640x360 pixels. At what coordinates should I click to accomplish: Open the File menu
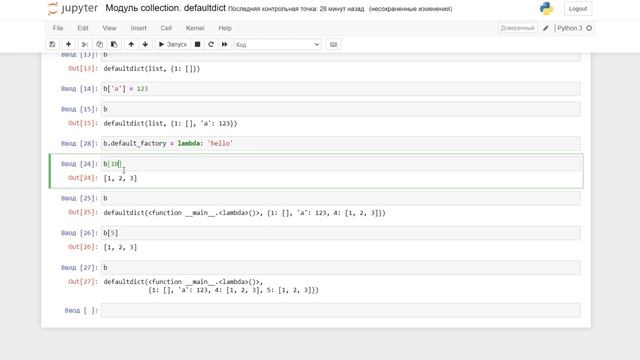(58, 28)
